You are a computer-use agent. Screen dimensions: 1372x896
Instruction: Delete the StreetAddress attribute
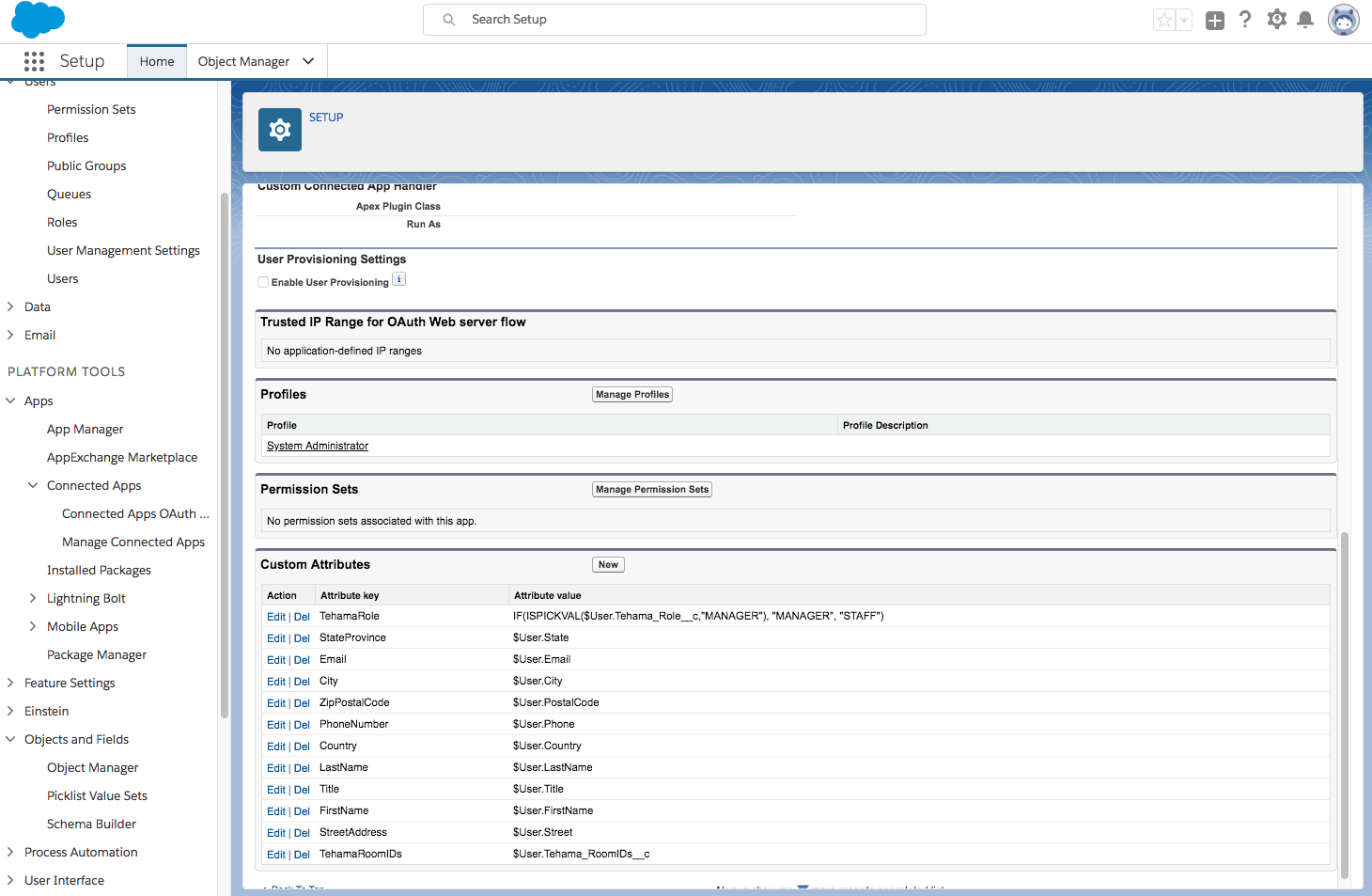tap(302, 833)
